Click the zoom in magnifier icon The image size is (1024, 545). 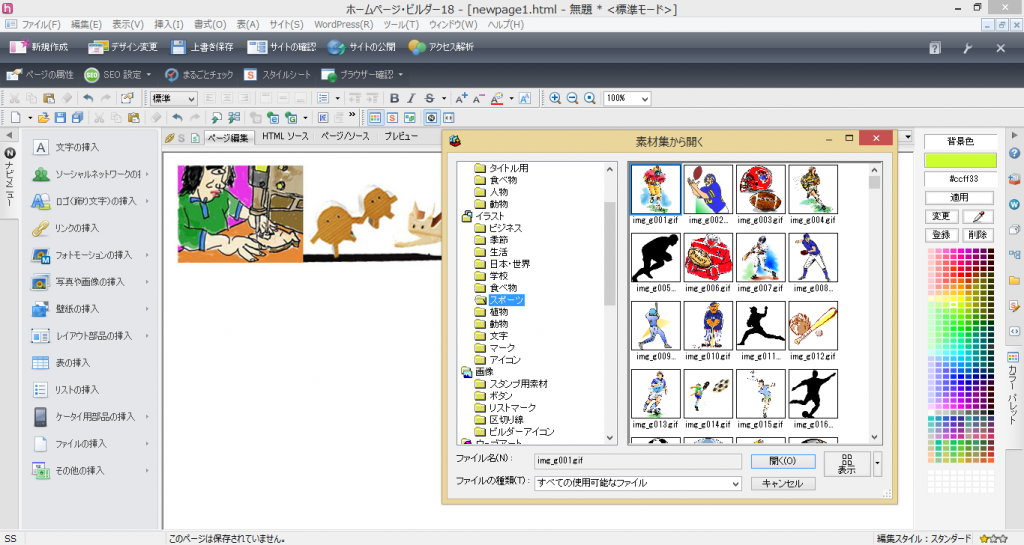pos(555,98)
